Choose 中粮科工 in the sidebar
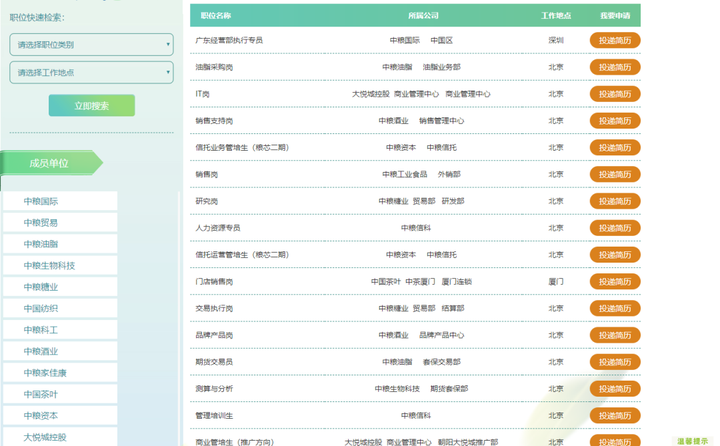 point(60,330)
